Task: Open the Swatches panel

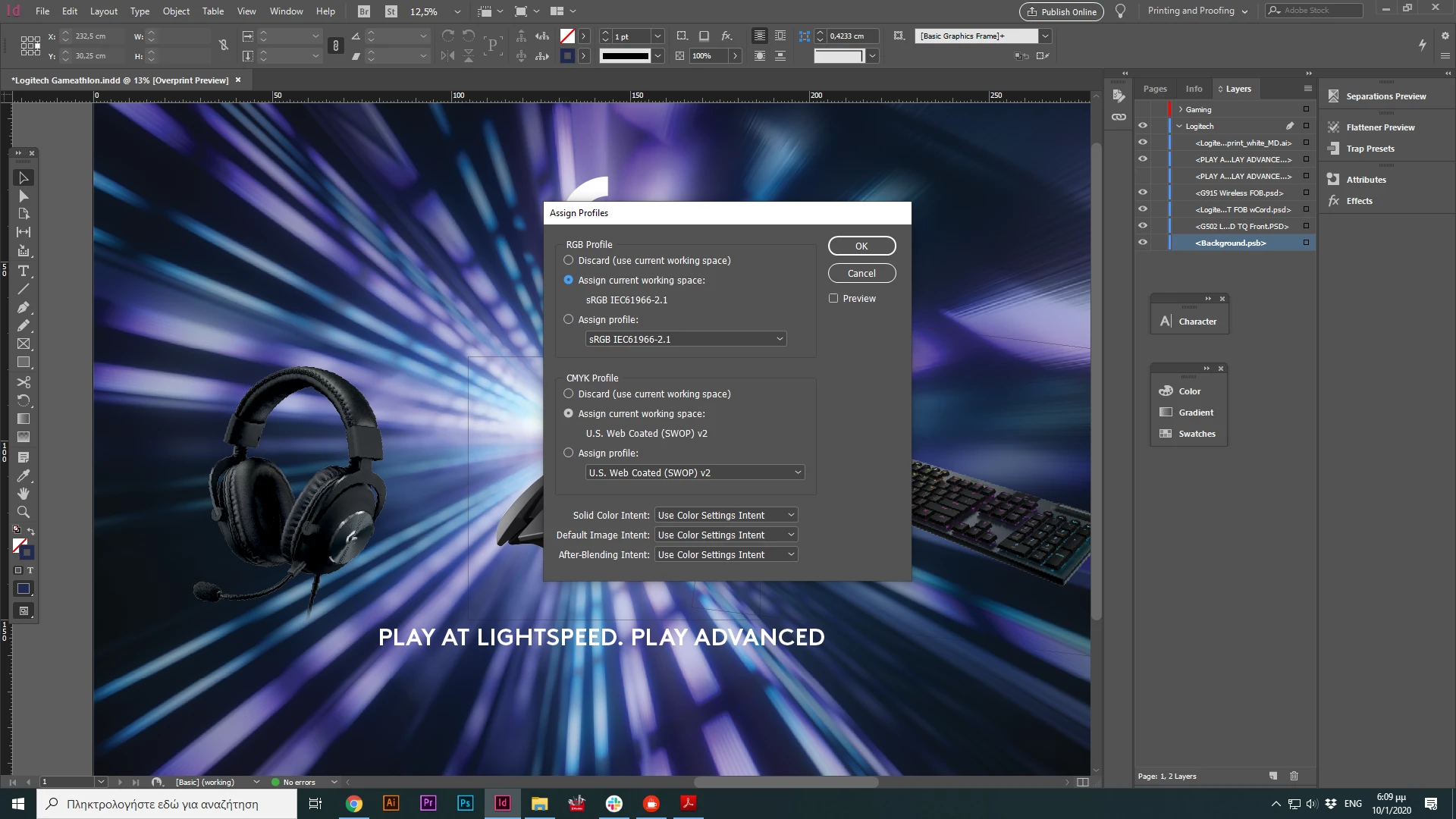Action: tap(1196, 434)
